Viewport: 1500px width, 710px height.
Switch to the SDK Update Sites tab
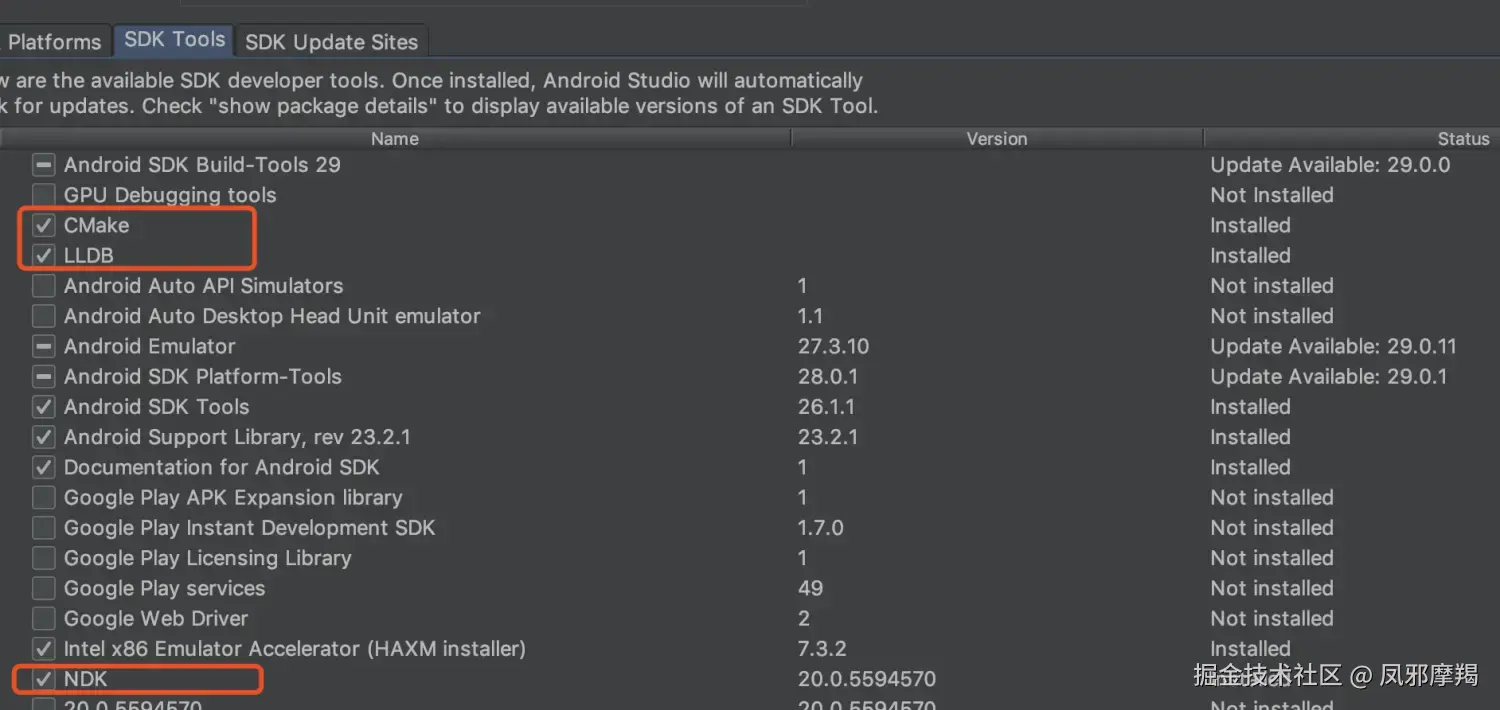coord(331,42)
